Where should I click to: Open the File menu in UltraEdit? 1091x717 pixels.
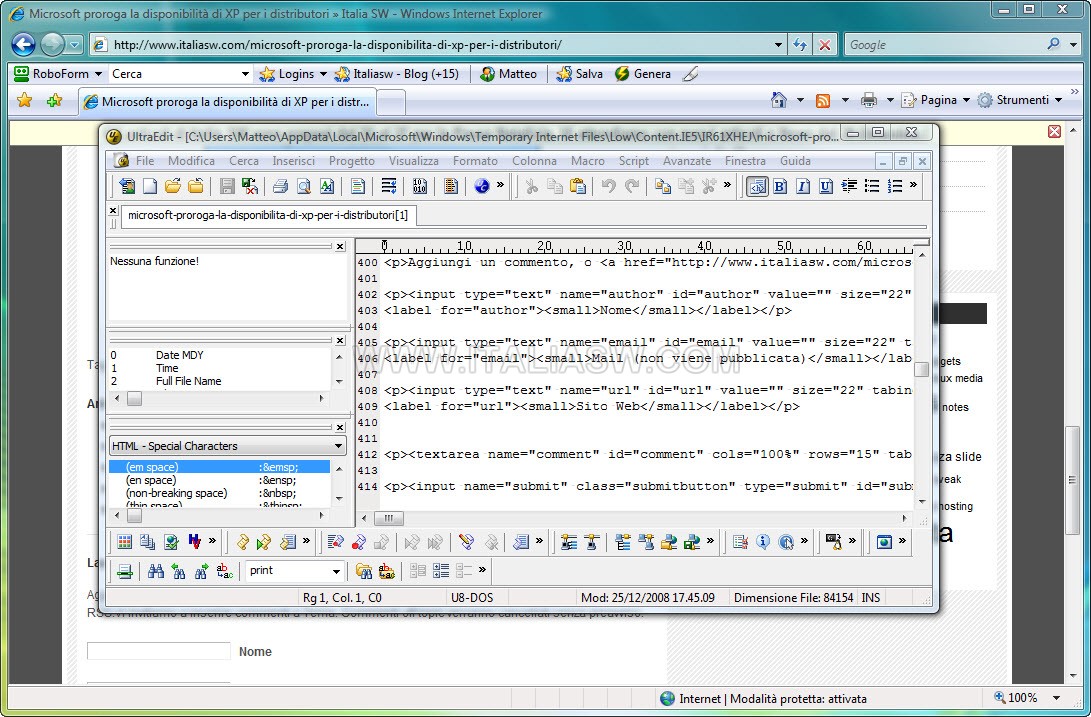click(x=145, y=161)
